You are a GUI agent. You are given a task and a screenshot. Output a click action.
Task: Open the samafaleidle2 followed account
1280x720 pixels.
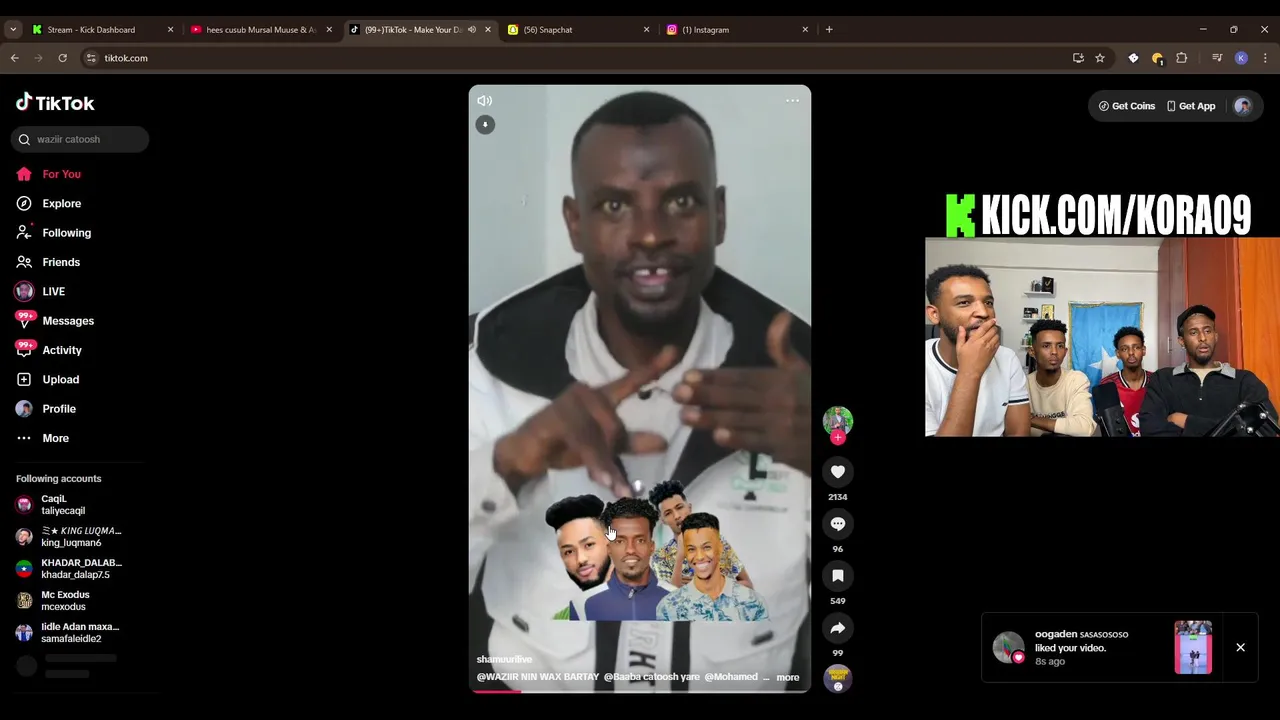[x=70, y=633]
